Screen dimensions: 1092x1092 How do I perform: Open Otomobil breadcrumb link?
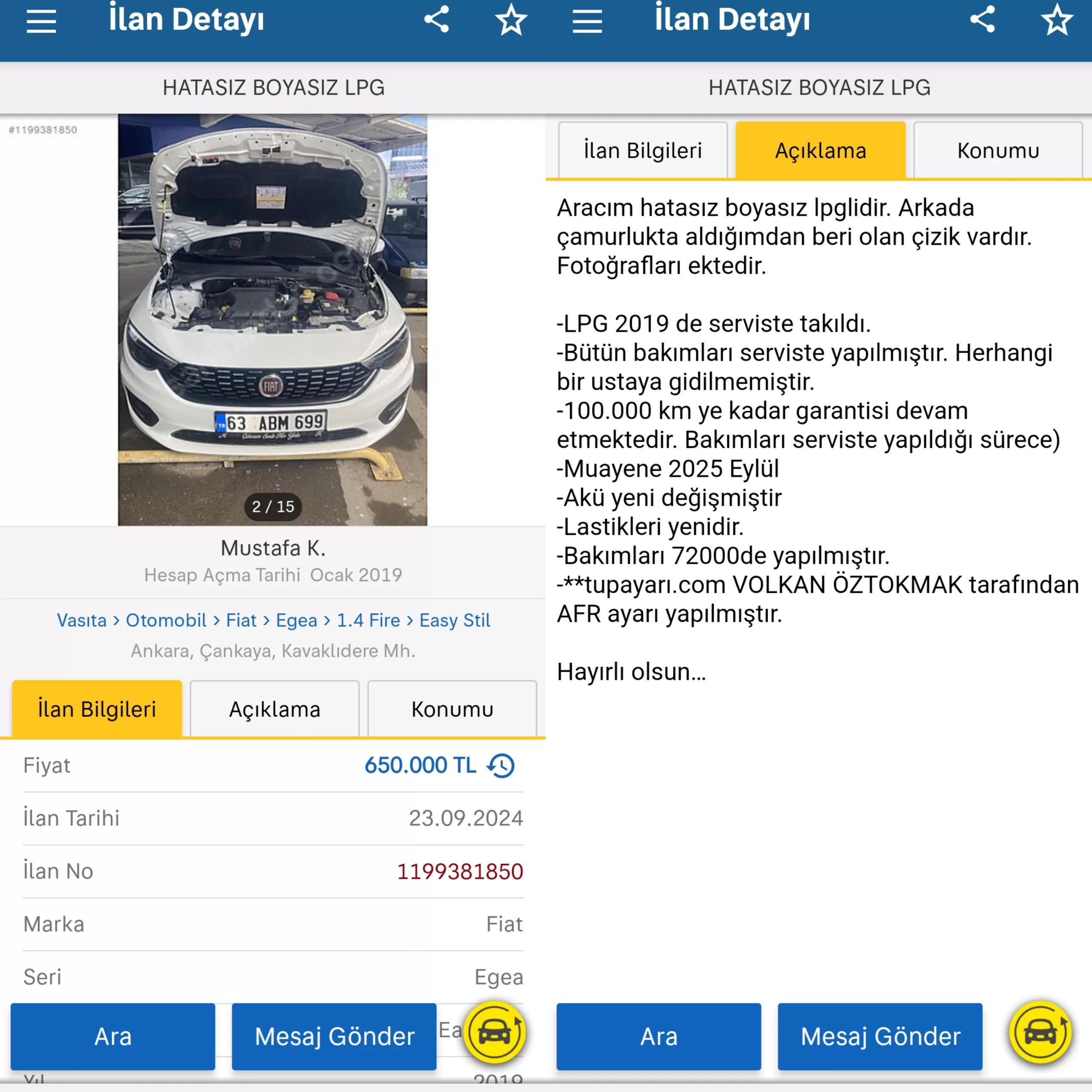(166, 620)
